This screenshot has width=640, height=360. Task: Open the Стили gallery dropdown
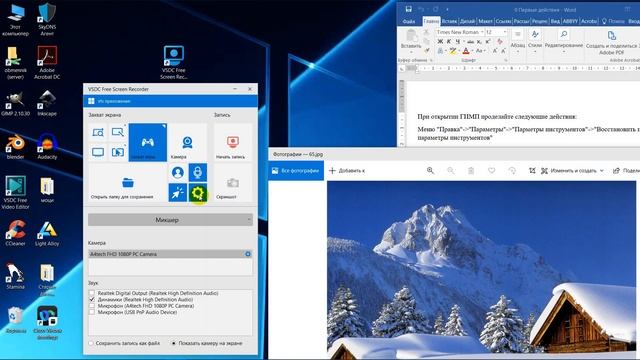pyautogui.click(x=535, y=42)
